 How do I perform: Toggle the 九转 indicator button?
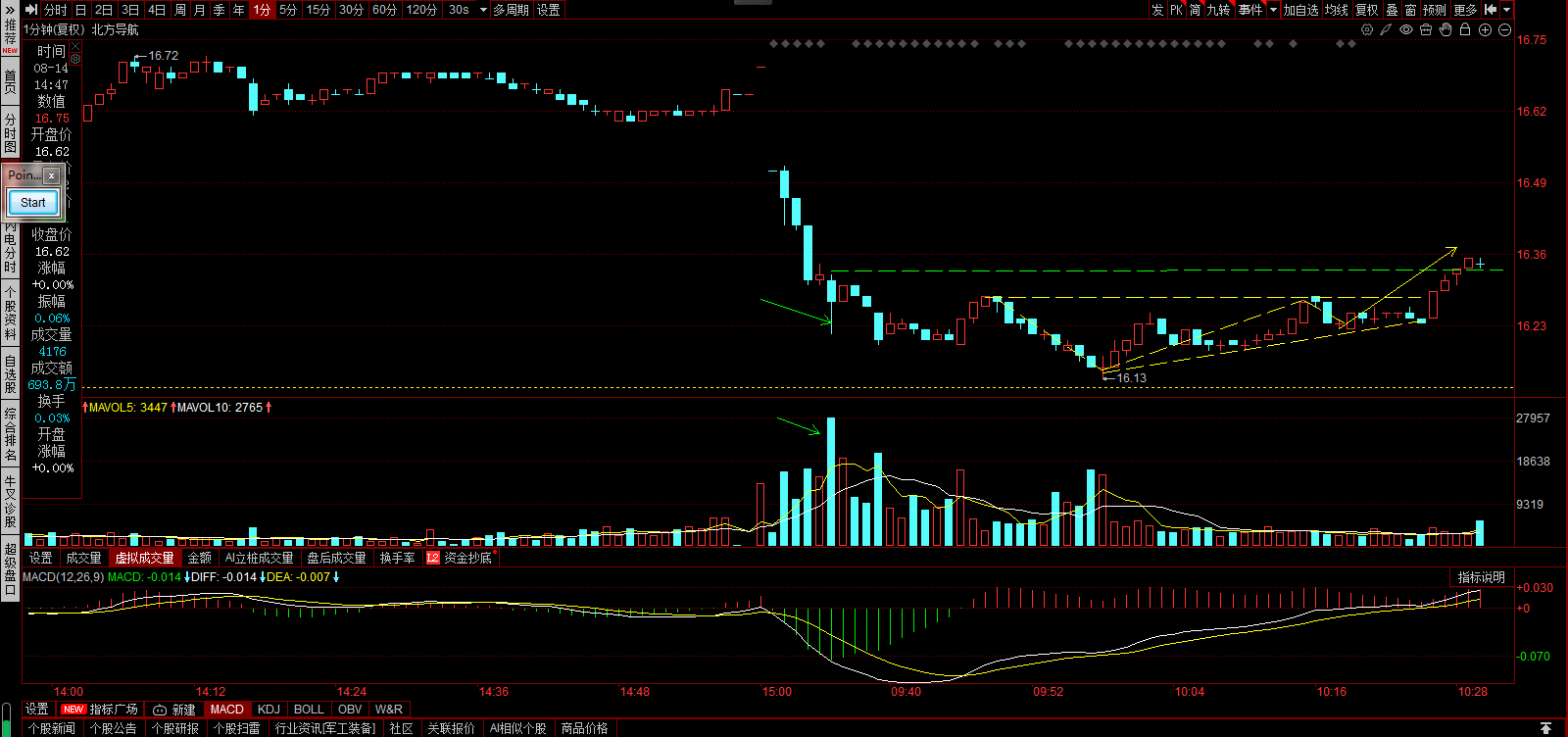click(x=1218, y=10)
